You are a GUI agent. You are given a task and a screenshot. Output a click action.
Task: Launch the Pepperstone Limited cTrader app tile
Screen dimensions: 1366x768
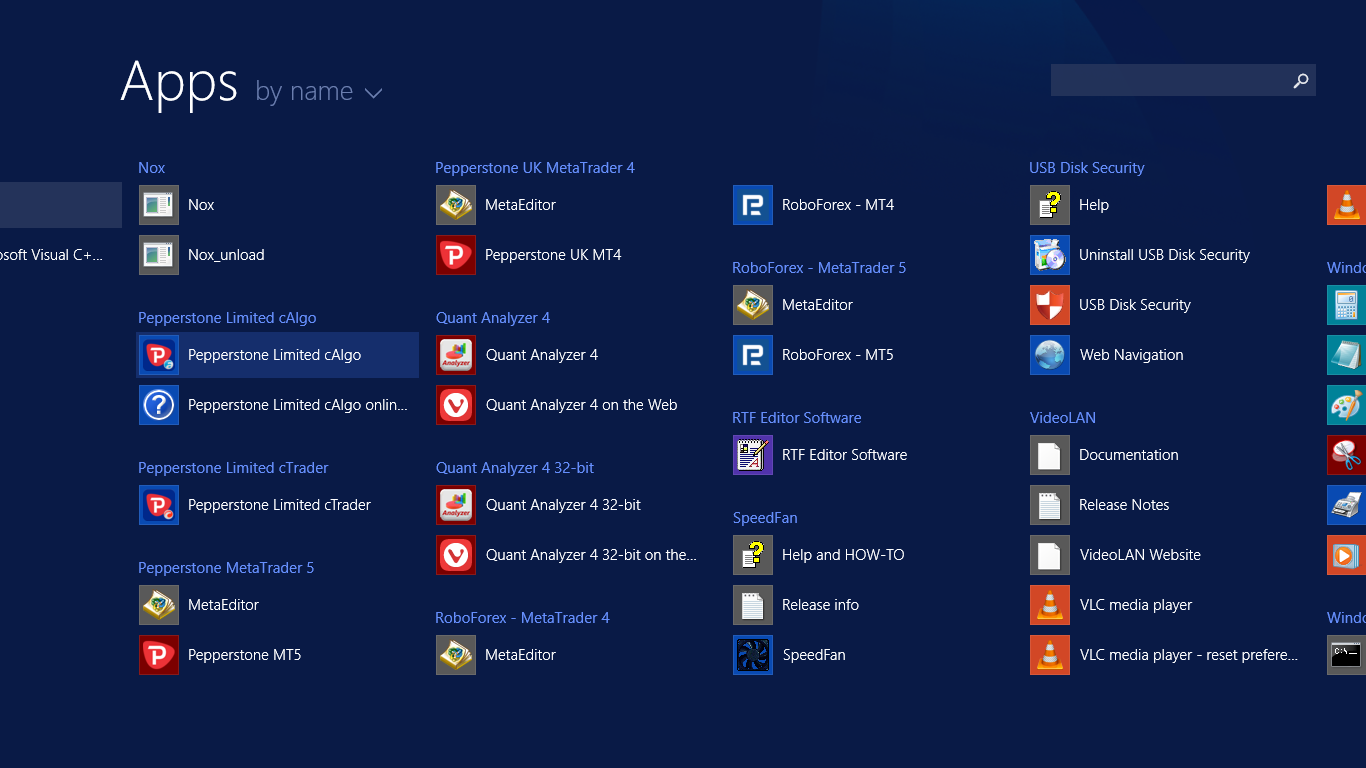277,505
